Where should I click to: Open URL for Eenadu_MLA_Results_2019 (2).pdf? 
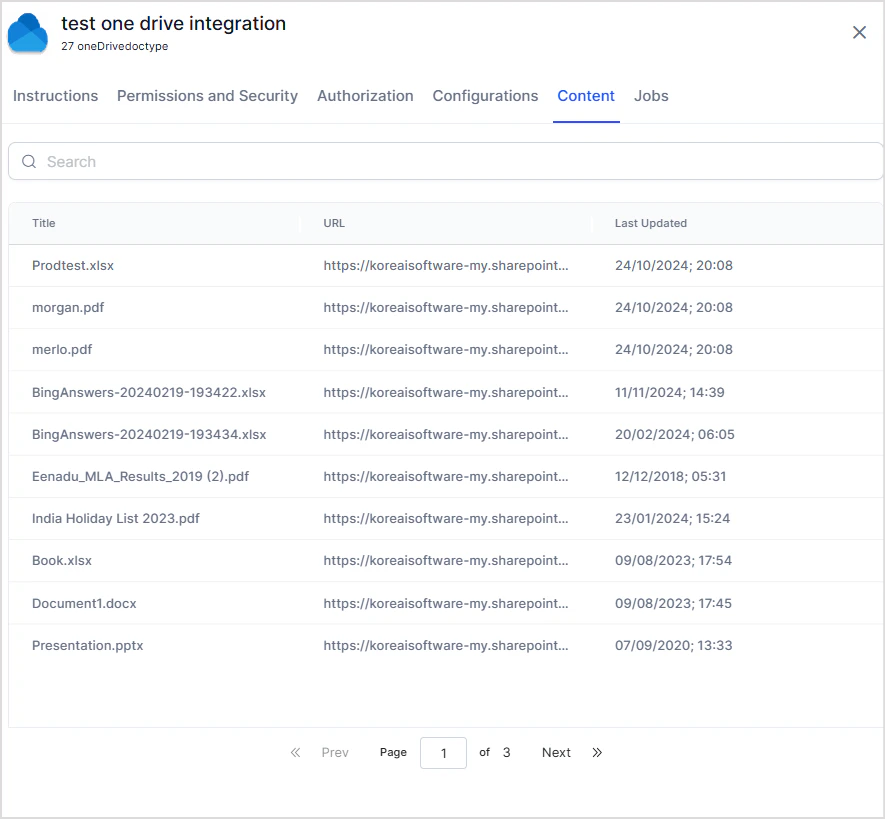point(446,476)
